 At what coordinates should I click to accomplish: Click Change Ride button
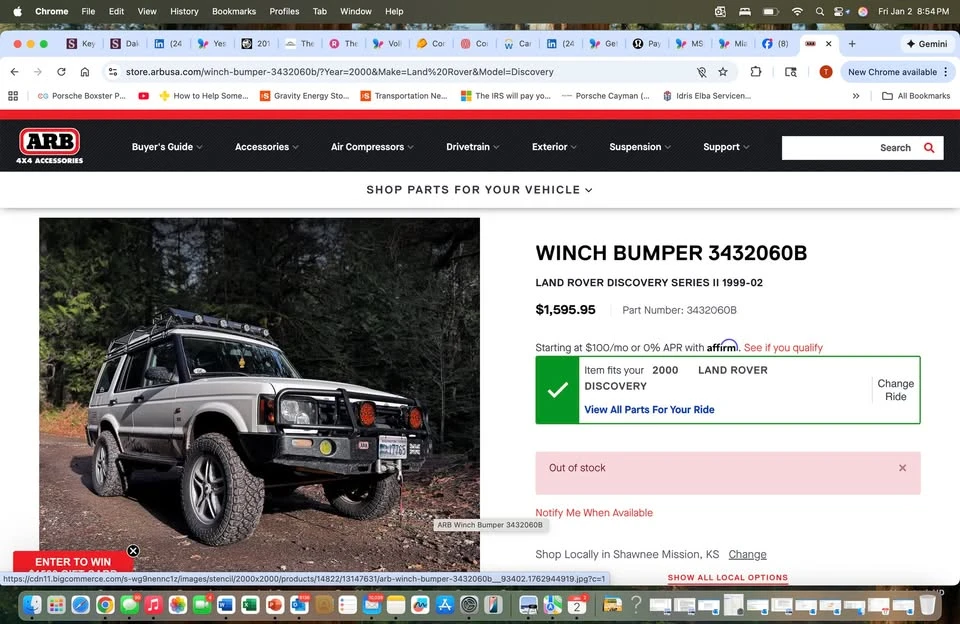pos(895,390)
